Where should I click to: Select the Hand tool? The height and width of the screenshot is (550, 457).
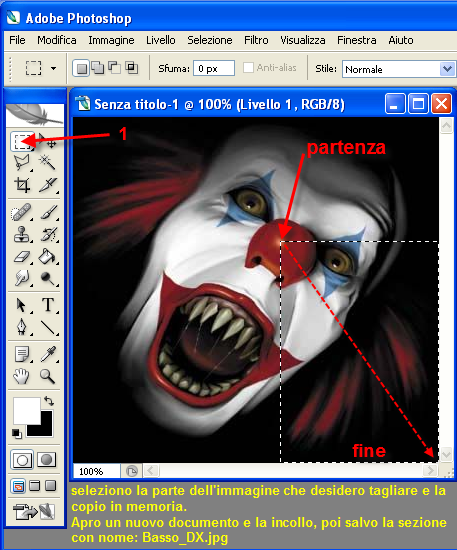[22, 376]
